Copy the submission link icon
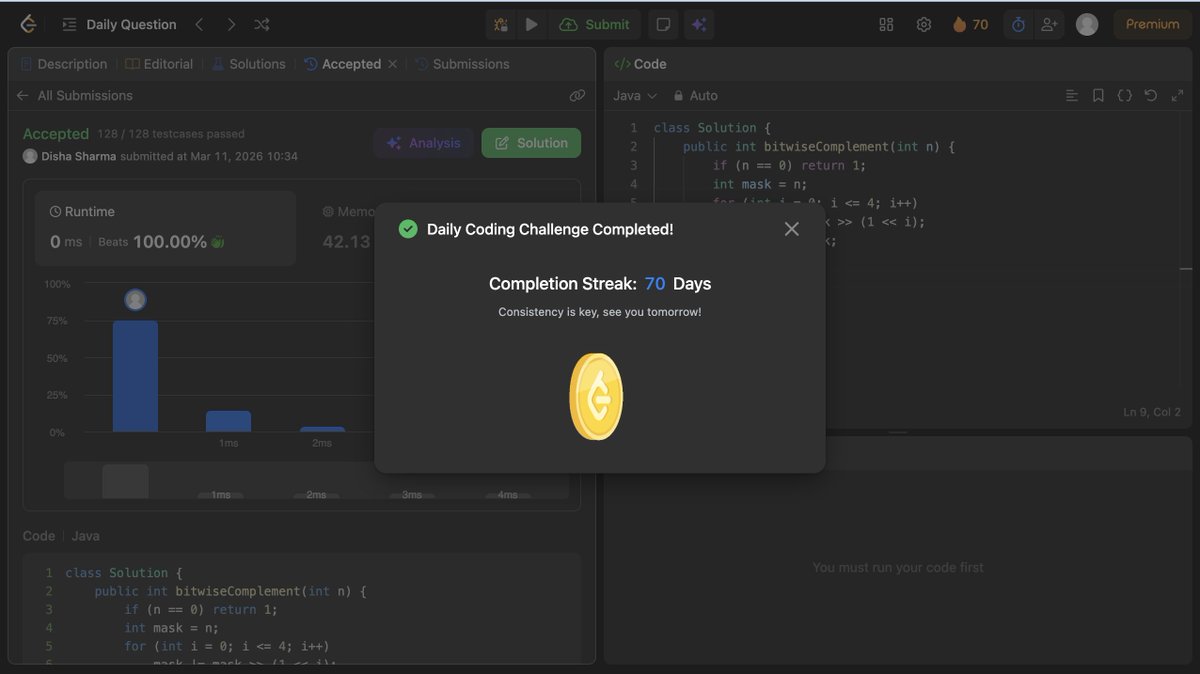The width and height of the screenshot is (1200, 674). [x=577, y=96]
